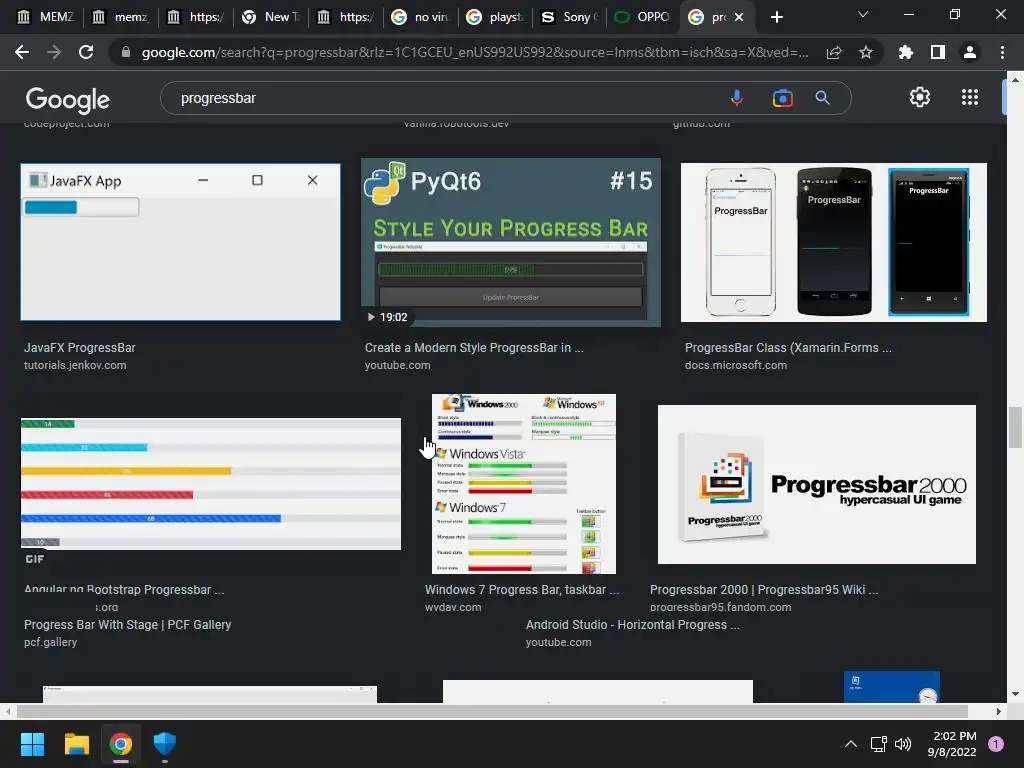The image size is (1024, 768).
Task: Switch to the playstation Google tab
Action: 496,18
